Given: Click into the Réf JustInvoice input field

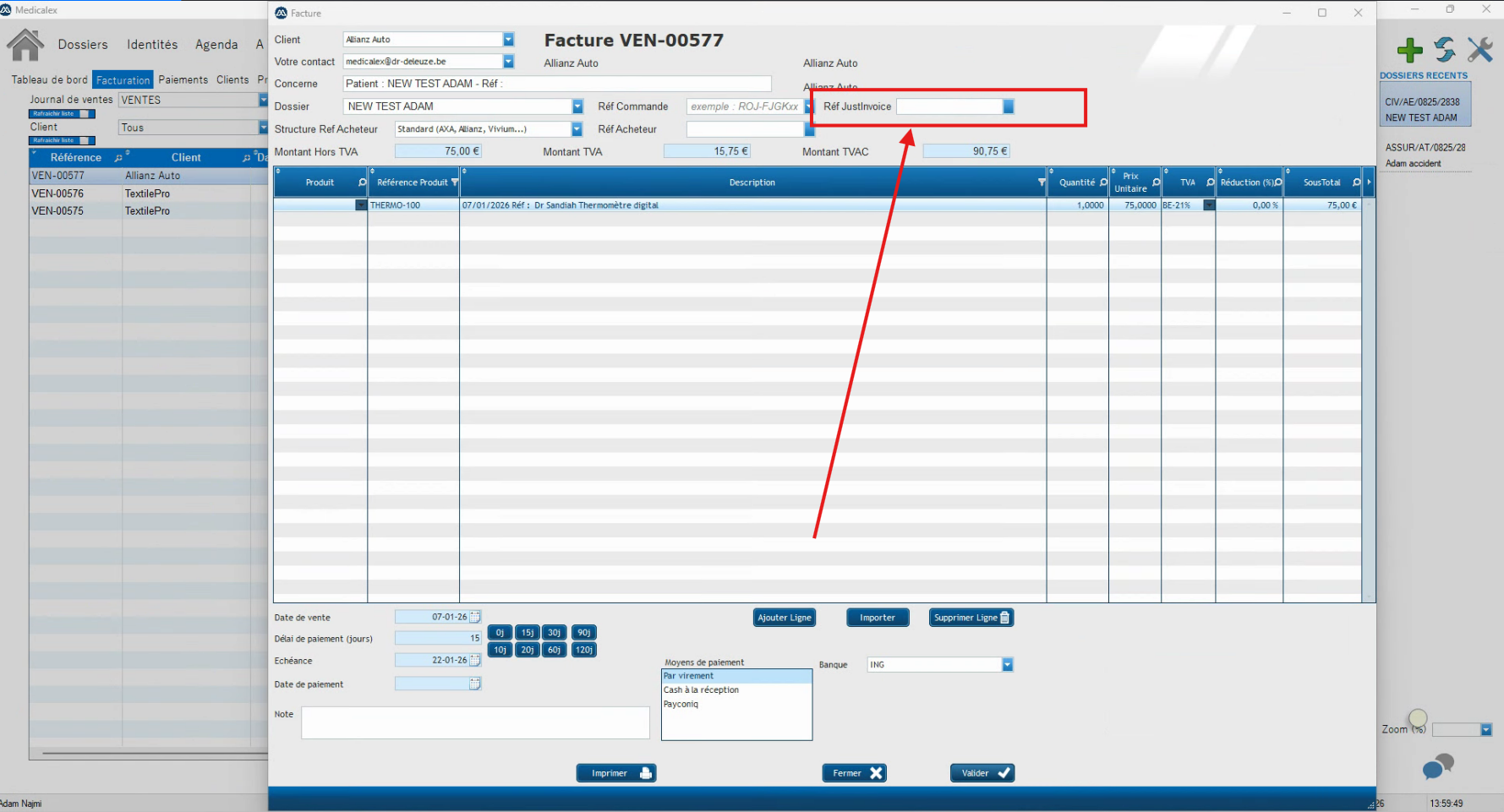Looking at the screenshot, I should tap(949, 106).
